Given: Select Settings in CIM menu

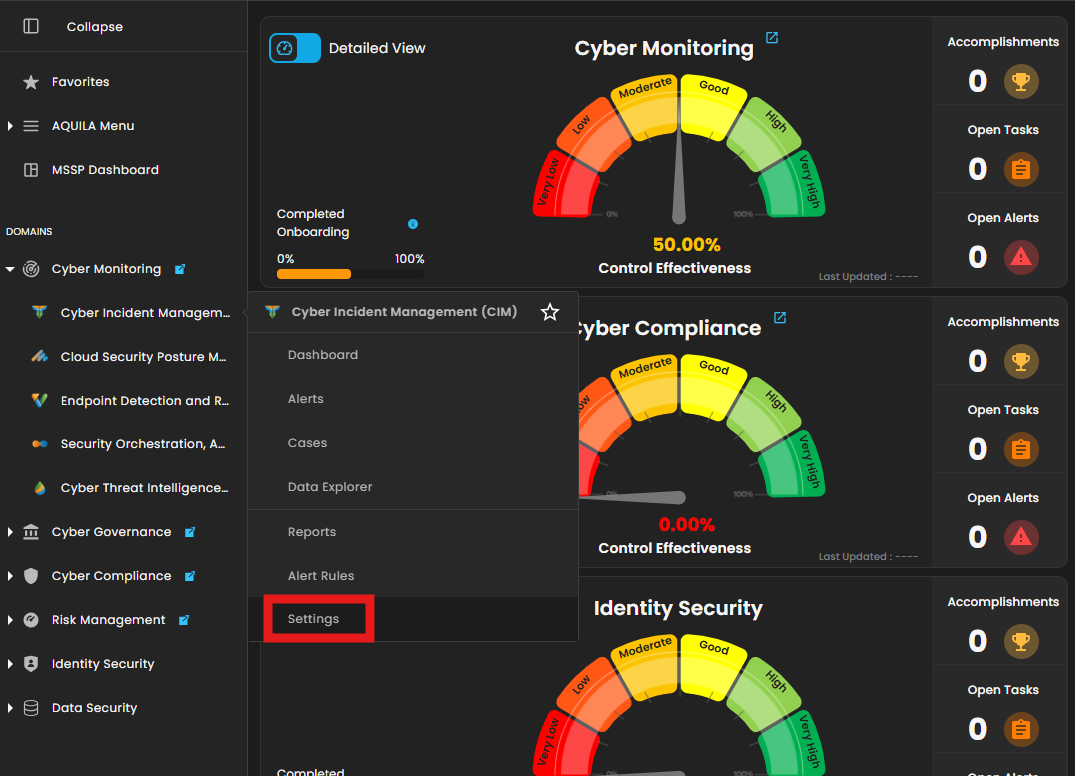Looking at the screenshot, I should coord(313,619).
